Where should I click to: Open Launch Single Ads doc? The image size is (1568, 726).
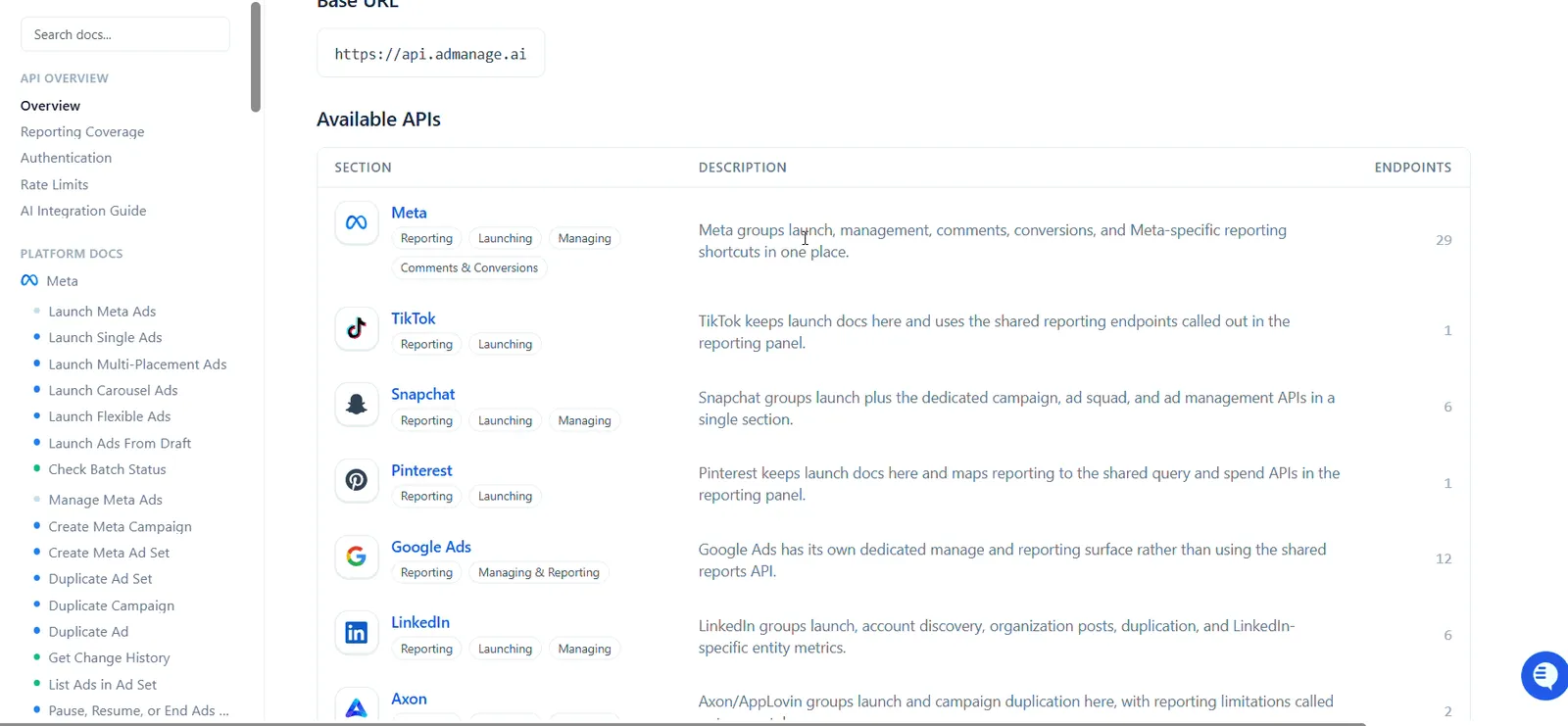pyautogui.click(x=105, y=337)
